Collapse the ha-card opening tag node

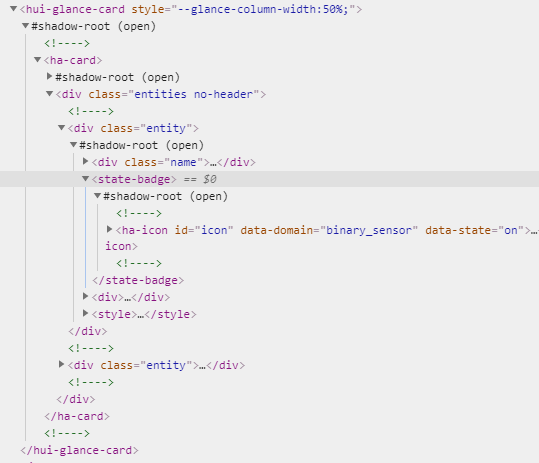coord(37,59)
